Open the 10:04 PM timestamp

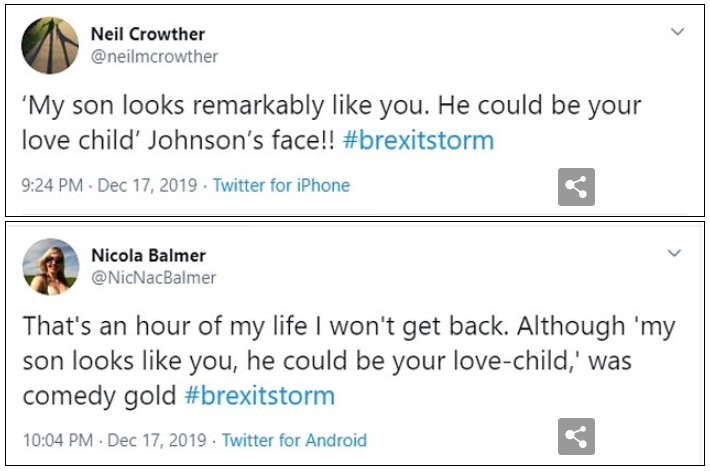click(56, 440)
